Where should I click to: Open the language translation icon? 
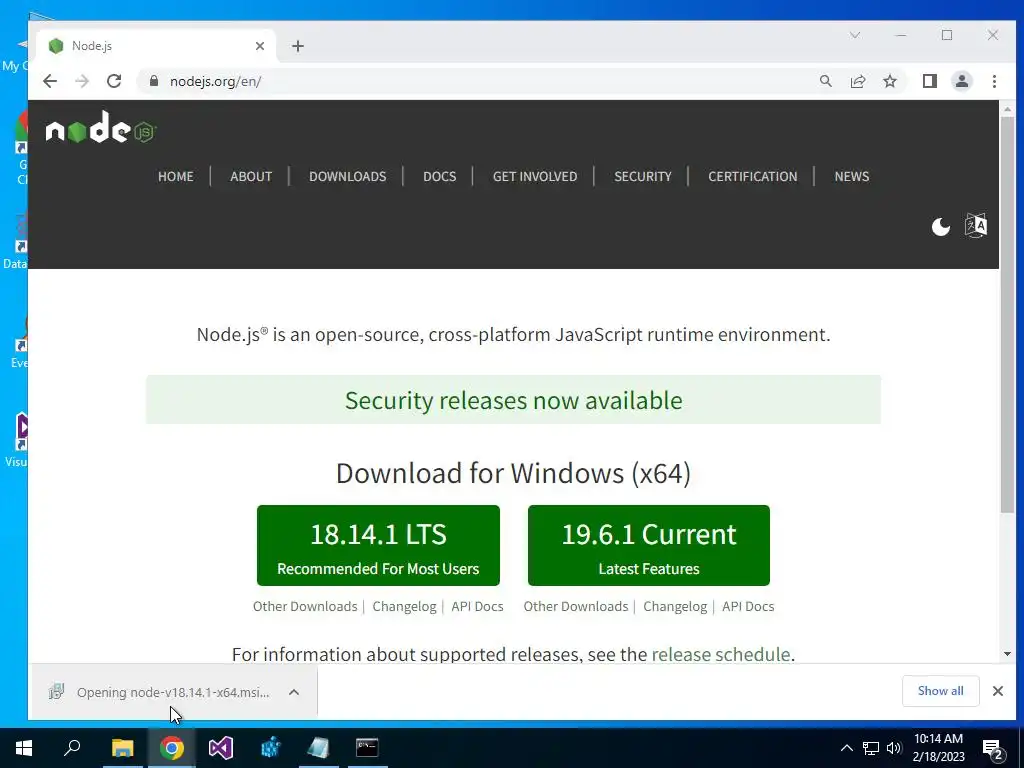coord(976,225)
